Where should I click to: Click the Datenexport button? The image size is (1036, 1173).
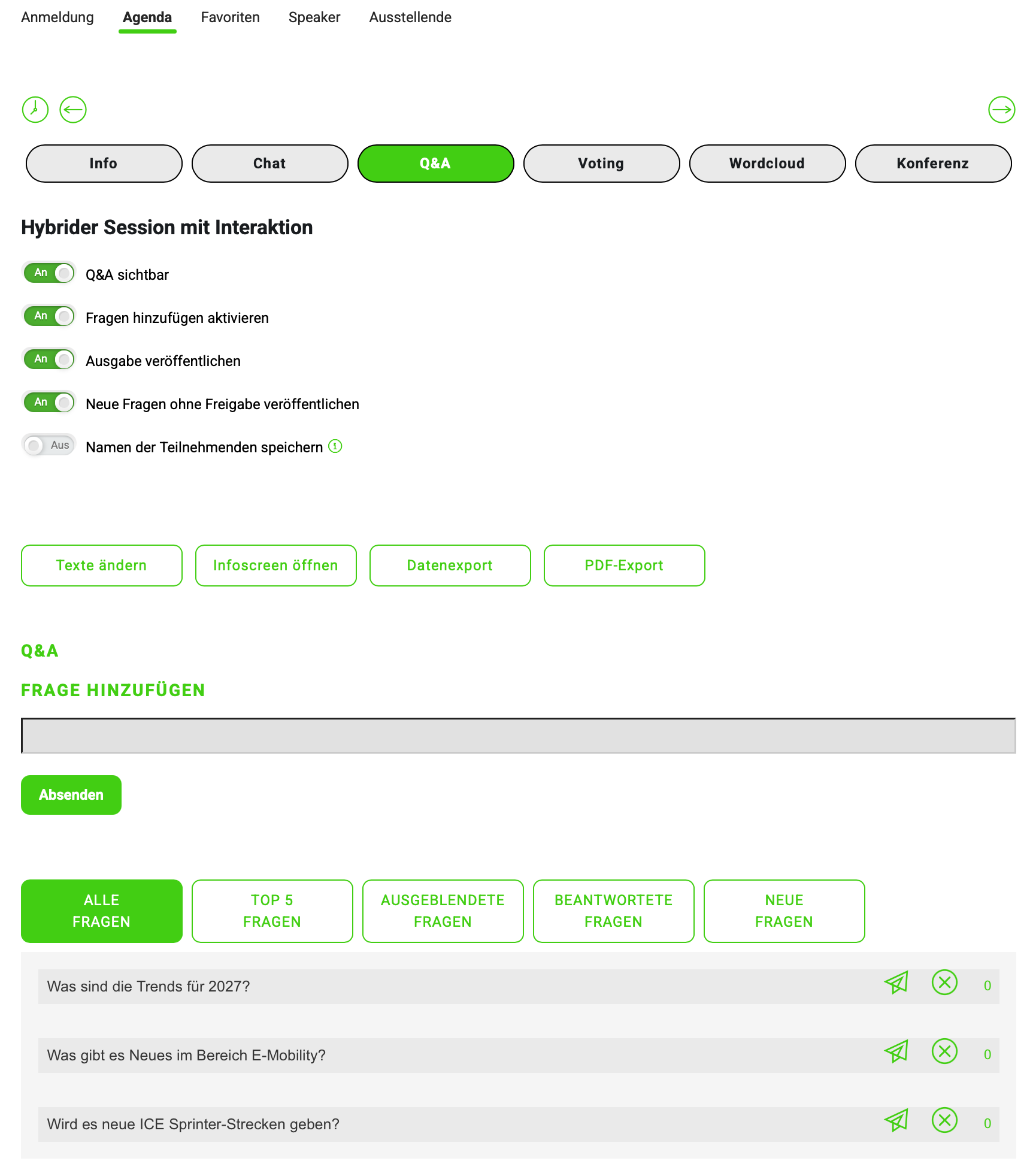[x=450, y=566]
